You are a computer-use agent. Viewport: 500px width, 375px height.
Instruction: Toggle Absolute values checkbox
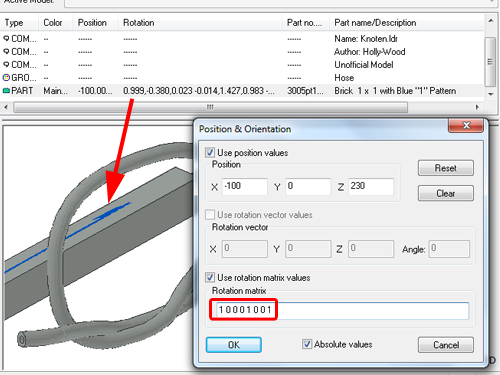[x=307, y=344]
